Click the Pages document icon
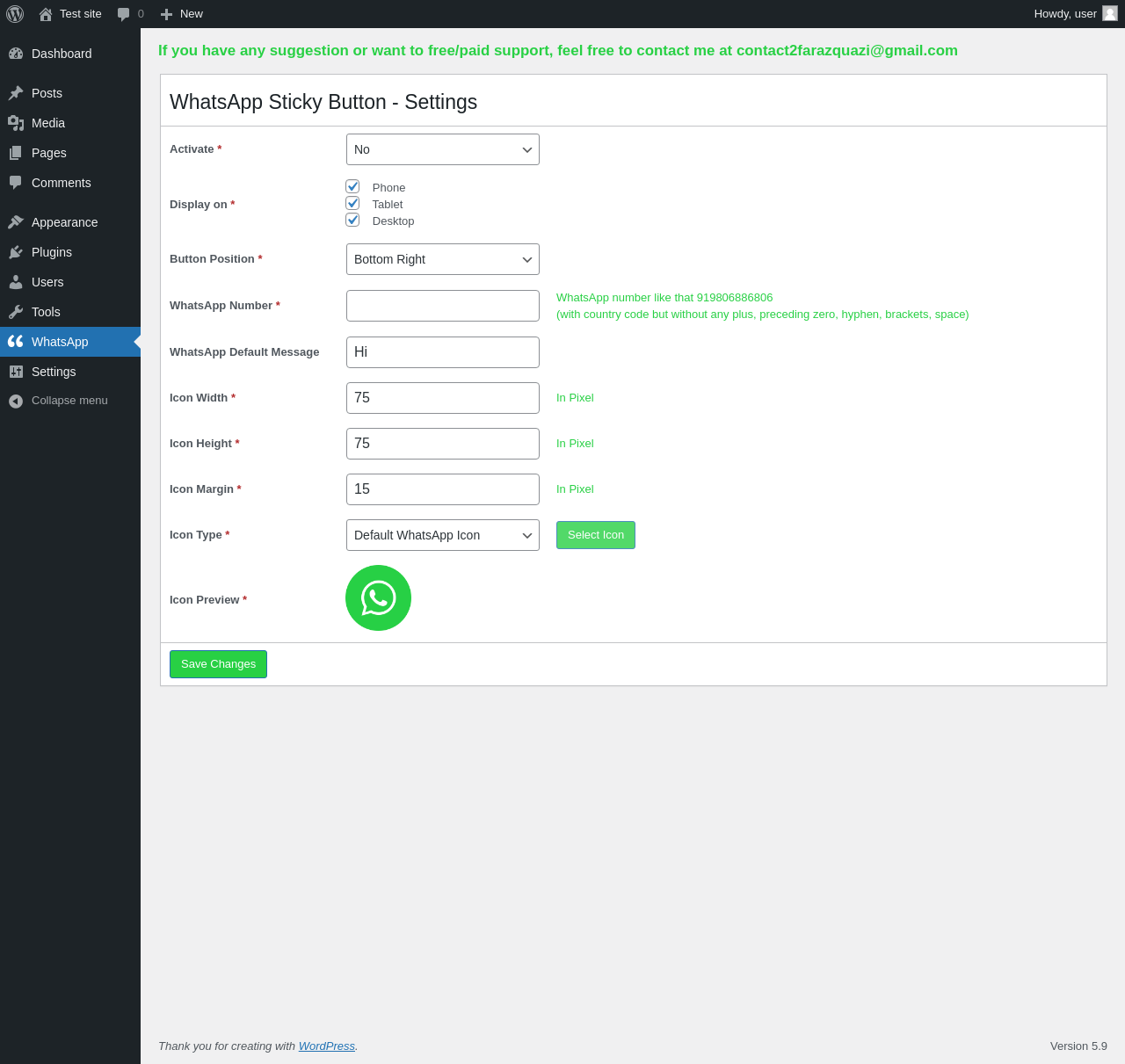Viewport: 1125px width, 1064px height. coord(16,153)
